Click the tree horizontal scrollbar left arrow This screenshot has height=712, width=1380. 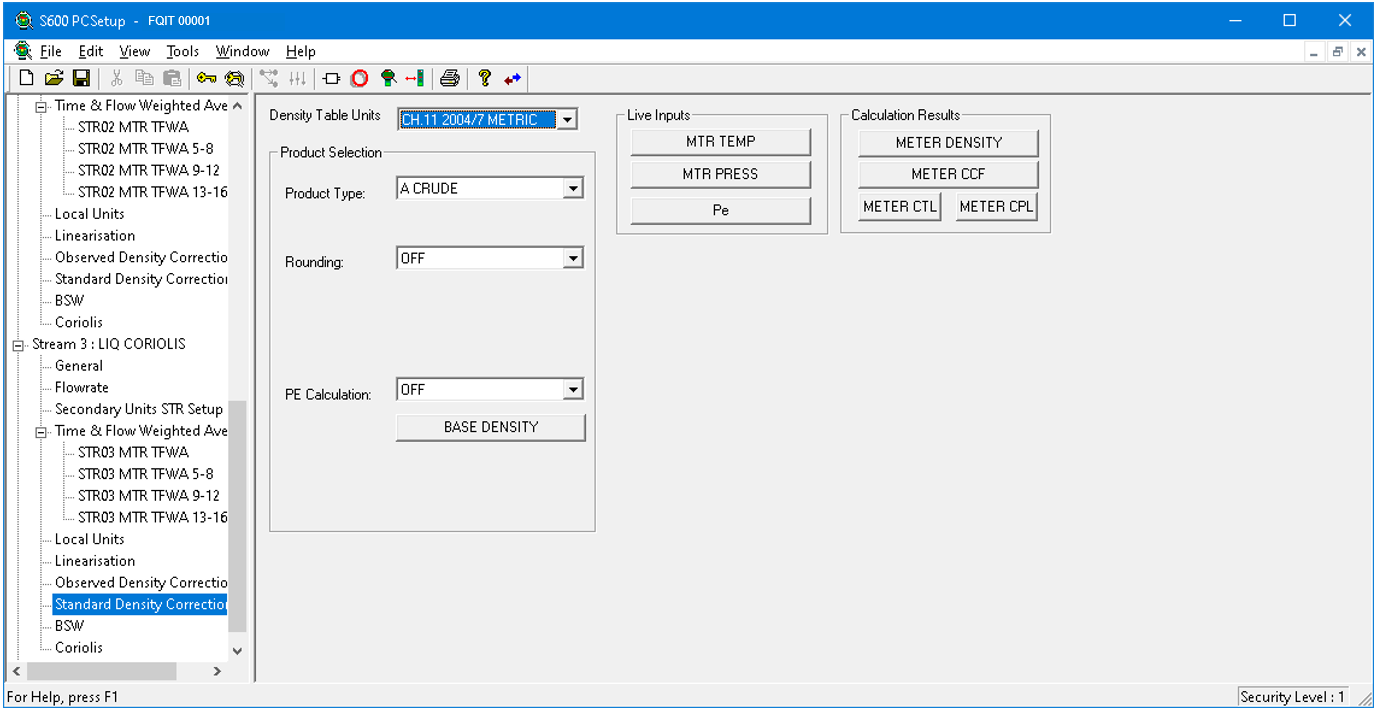coord(15,672)
